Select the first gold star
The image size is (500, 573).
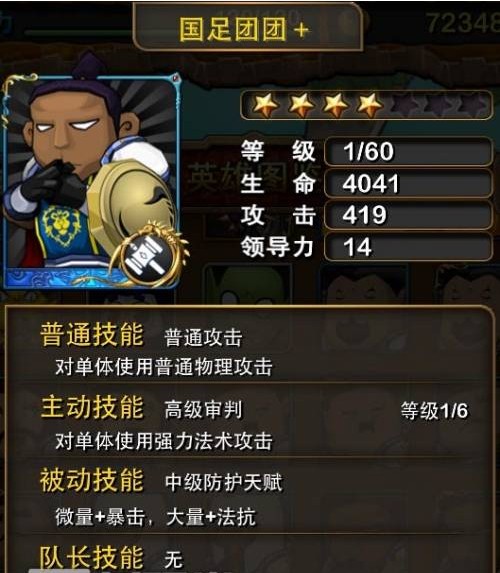(266, 105)
